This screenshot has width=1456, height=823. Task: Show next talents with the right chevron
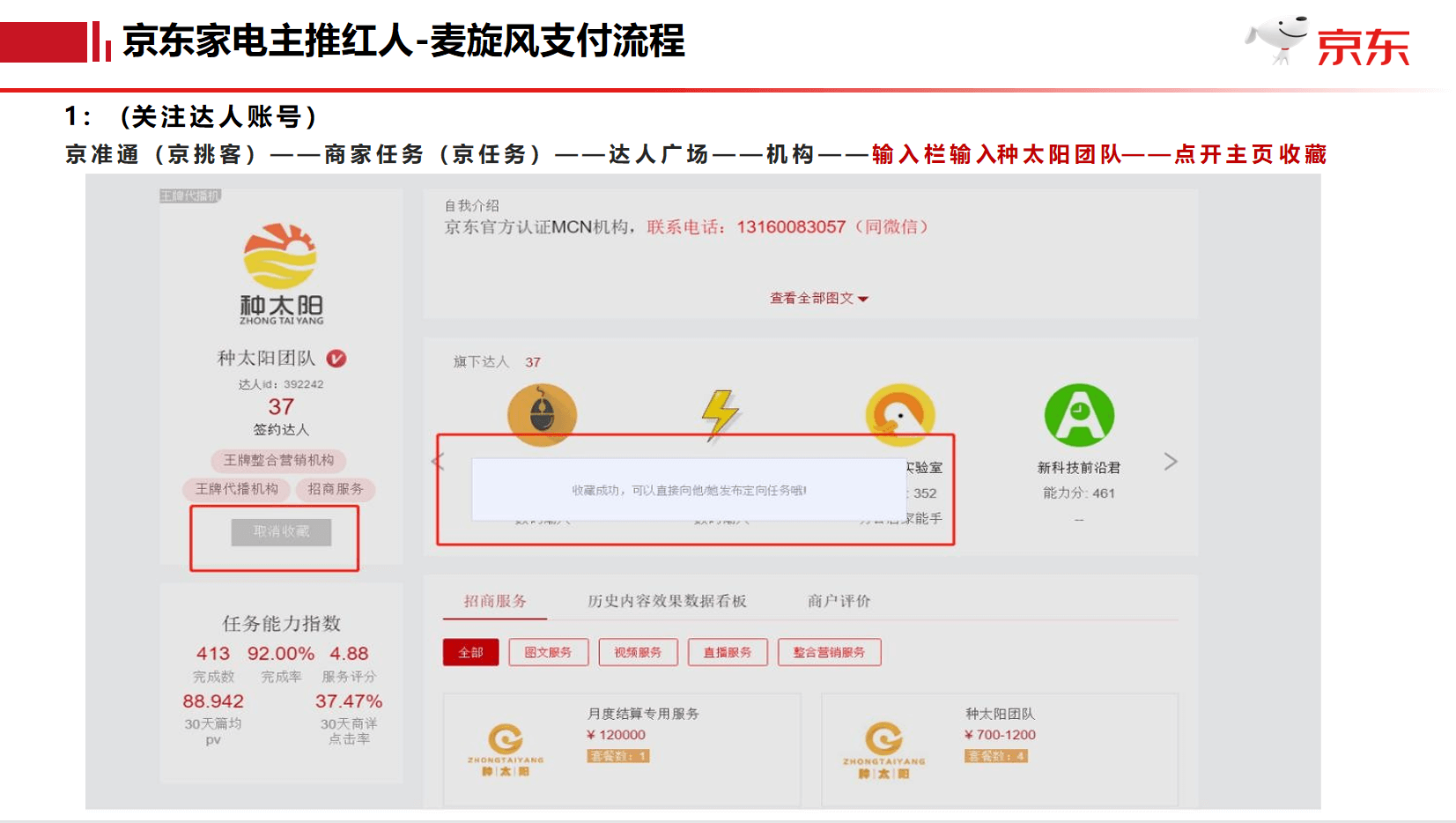pyautogui.click(x=1171, y=462)
